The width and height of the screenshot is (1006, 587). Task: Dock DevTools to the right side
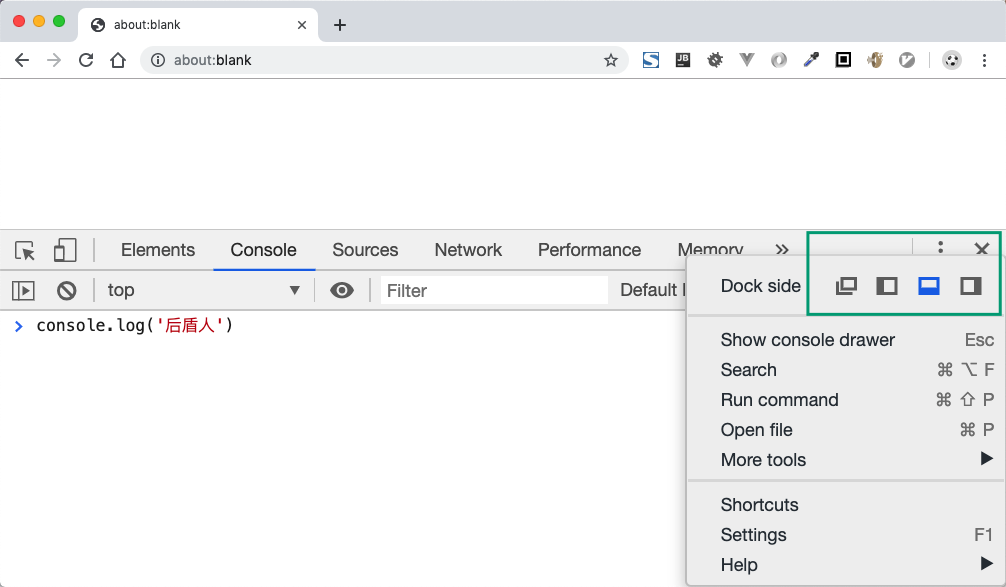[970, 287]
